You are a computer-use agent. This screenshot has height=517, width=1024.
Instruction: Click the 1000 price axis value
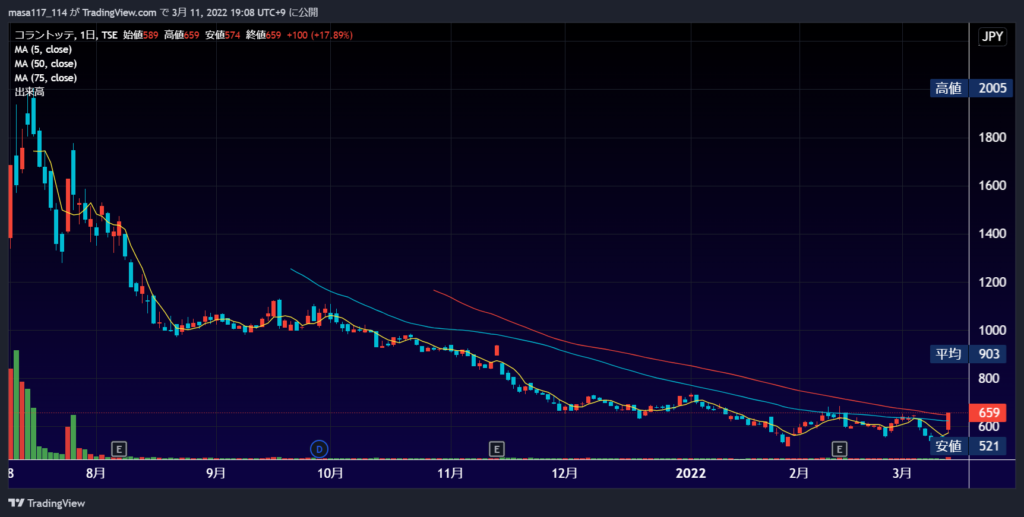(992, 330)
